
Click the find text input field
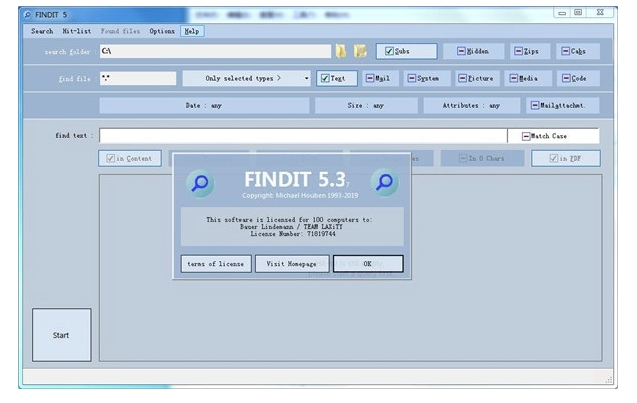click(x=302, y=135)
